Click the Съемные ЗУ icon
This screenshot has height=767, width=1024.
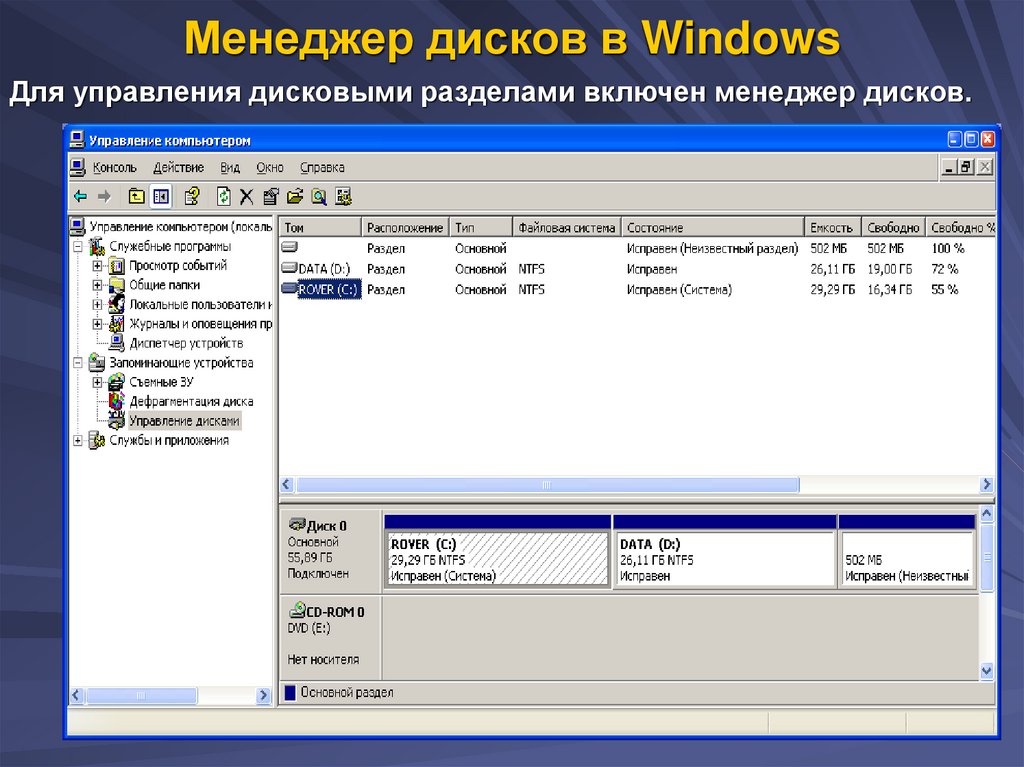point(117,382)
